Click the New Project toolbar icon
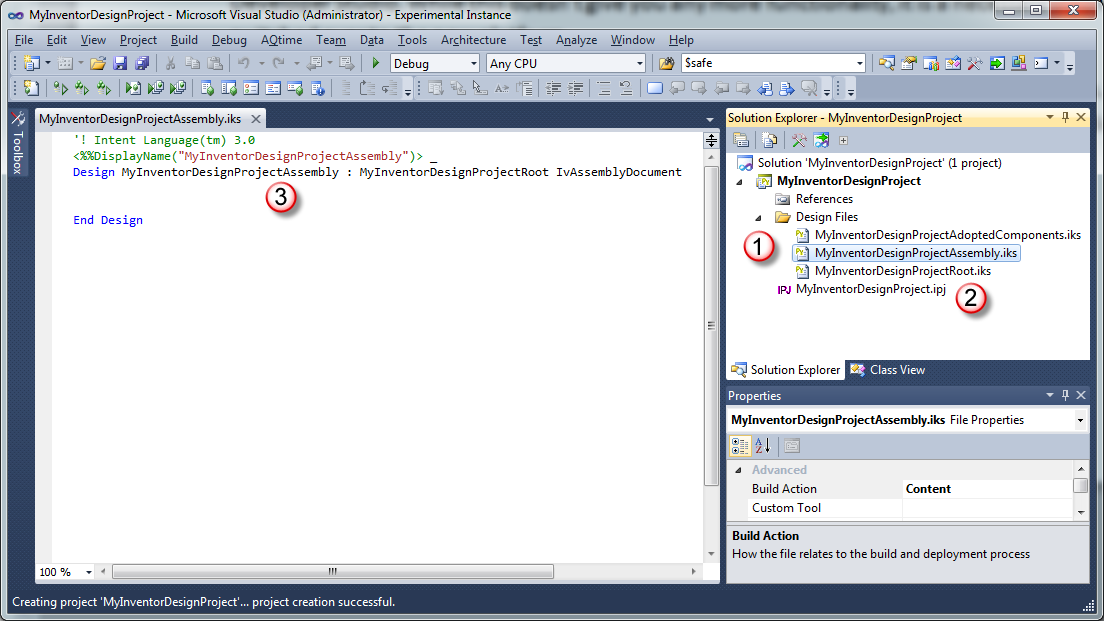Image resolution: width=1104 pixels, height=621 pixels. (x=32, y=63)
